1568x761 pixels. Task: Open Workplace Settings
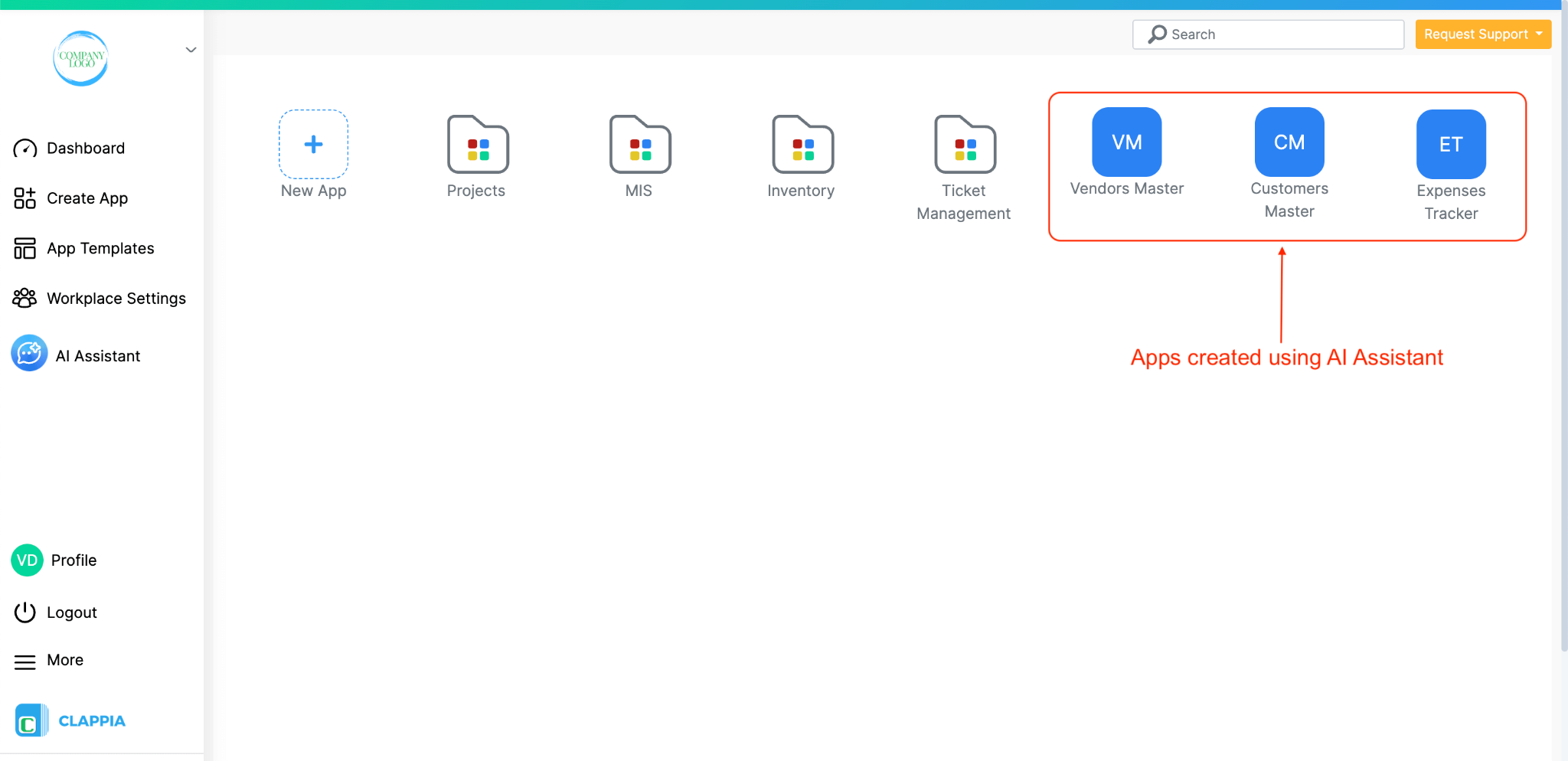116,298
